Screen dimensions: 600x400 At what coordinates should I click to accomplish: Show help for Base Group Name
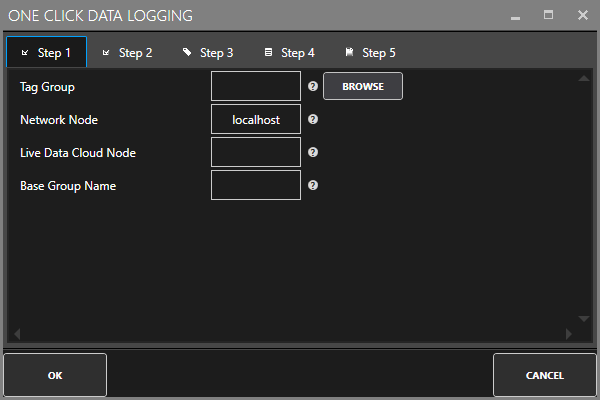tap(313, 186)
